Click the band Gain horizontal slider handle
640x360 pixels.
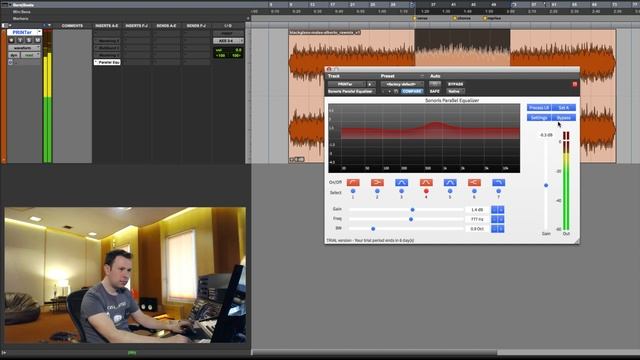pos(412,209)
